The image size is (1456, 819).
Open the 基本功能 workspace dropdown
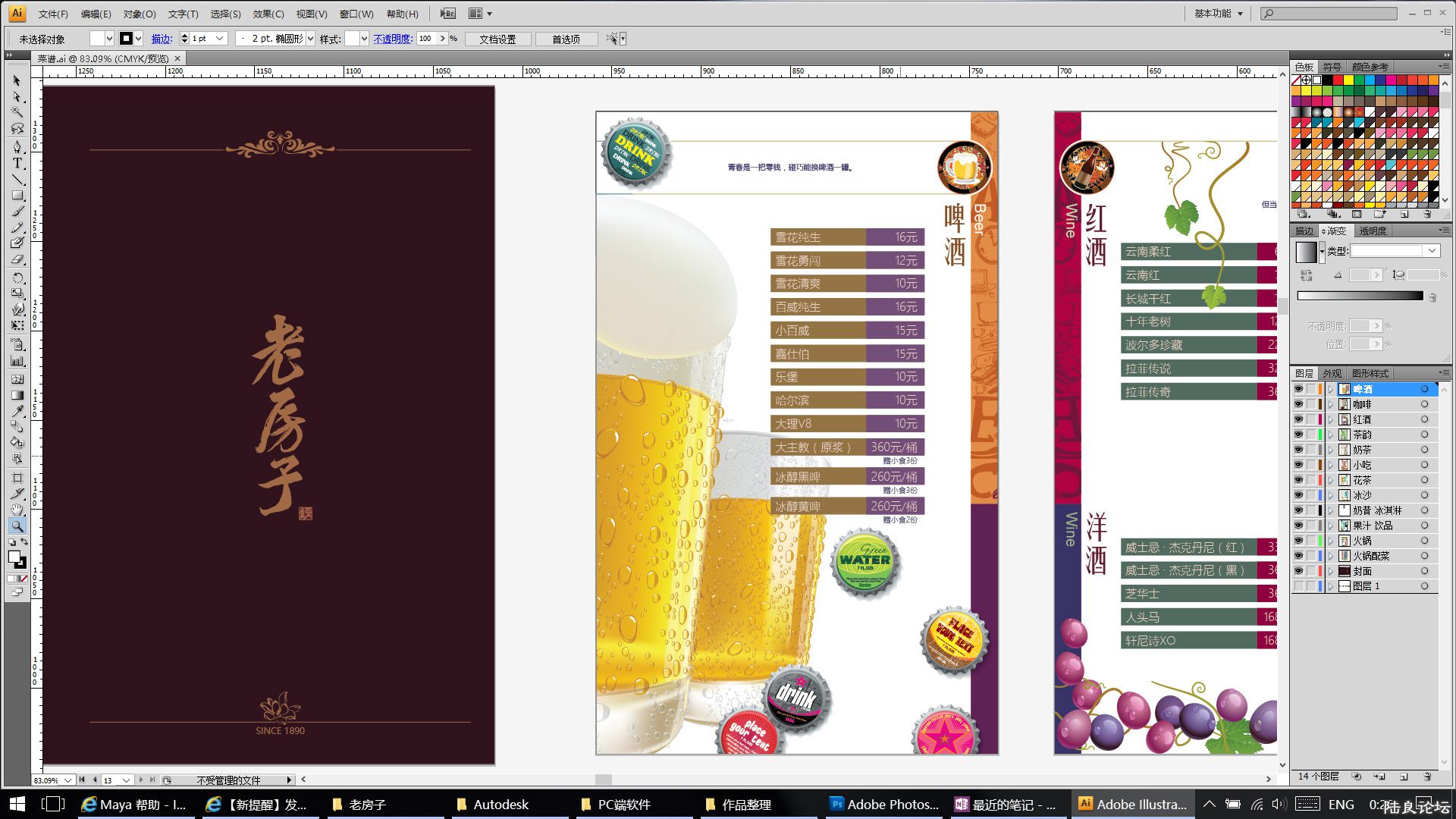pos(1219,14)
